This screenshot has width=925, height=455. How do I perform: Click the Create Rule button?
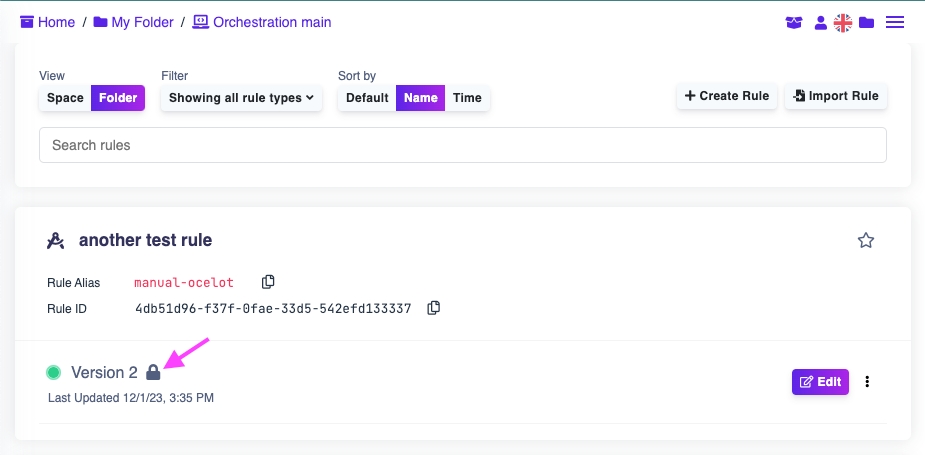(727, 96)
